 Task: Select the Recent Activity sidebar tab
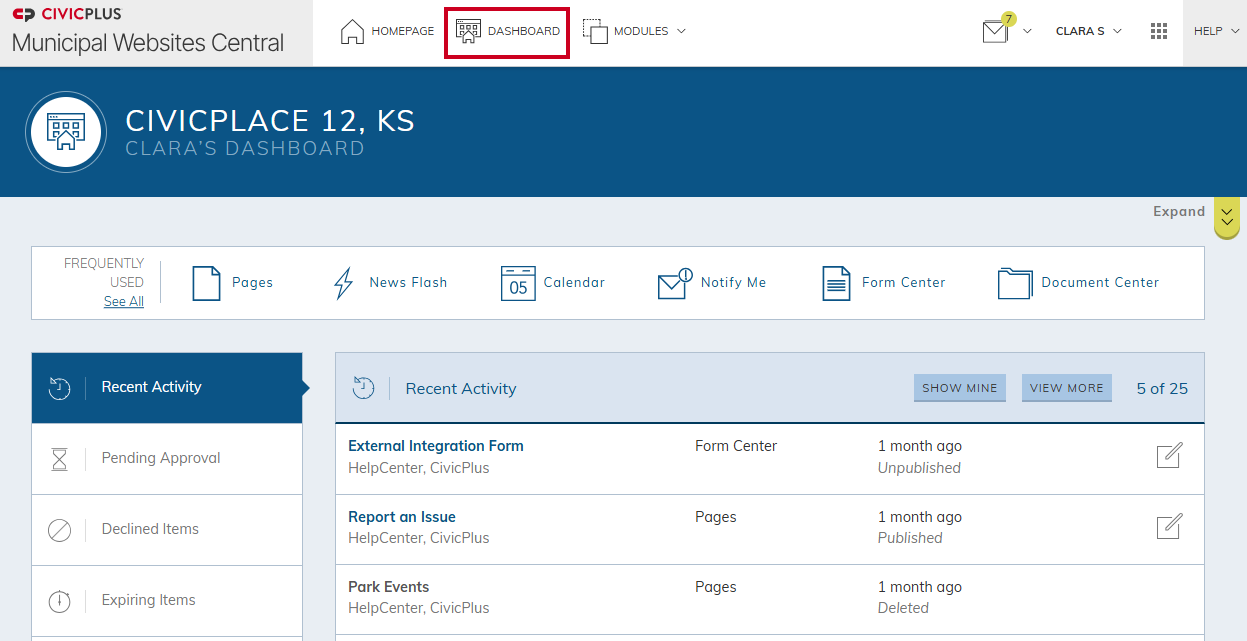167,388
